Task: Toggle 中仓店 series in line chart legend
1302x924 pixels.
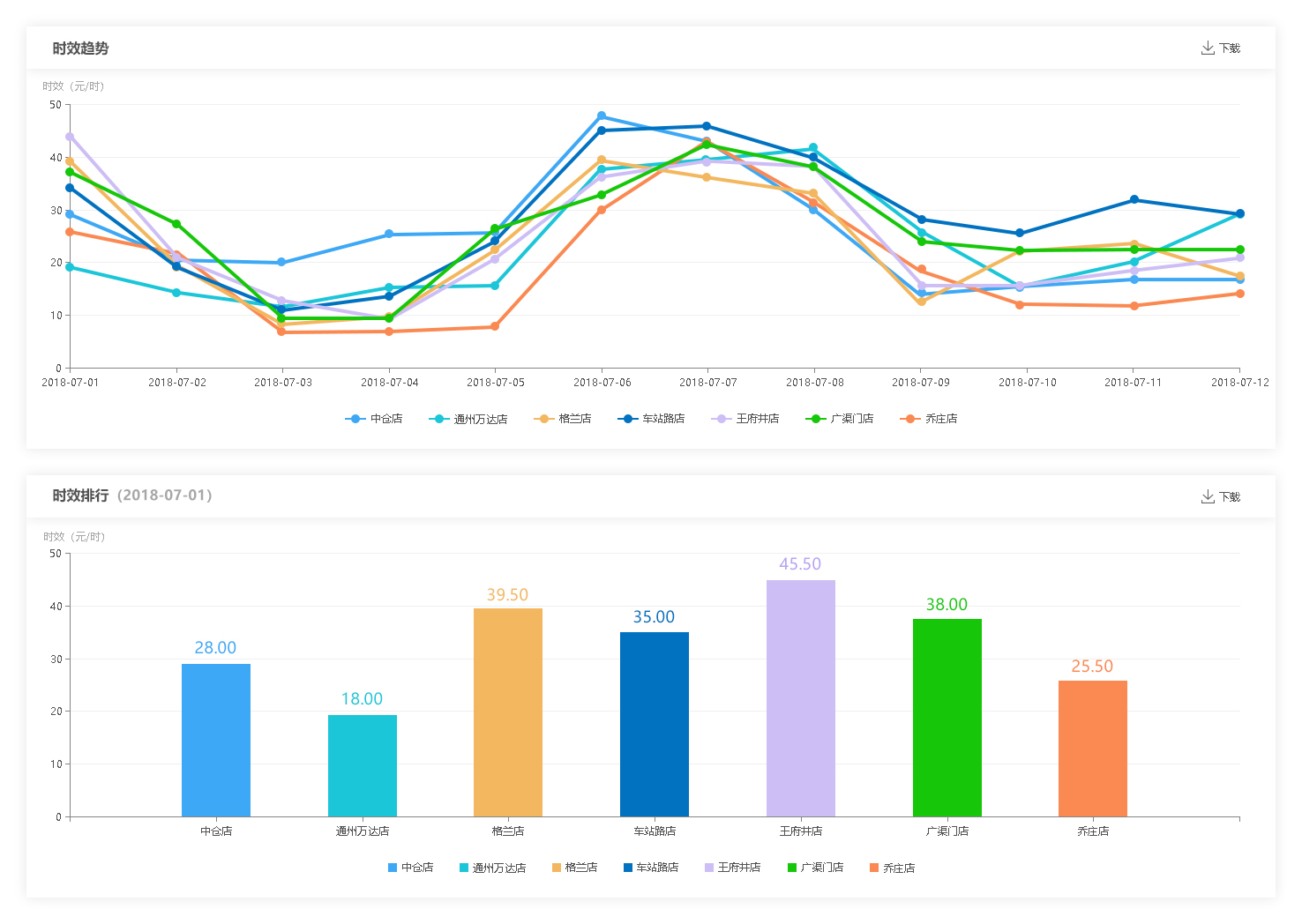Action: (x=374, y=419)
